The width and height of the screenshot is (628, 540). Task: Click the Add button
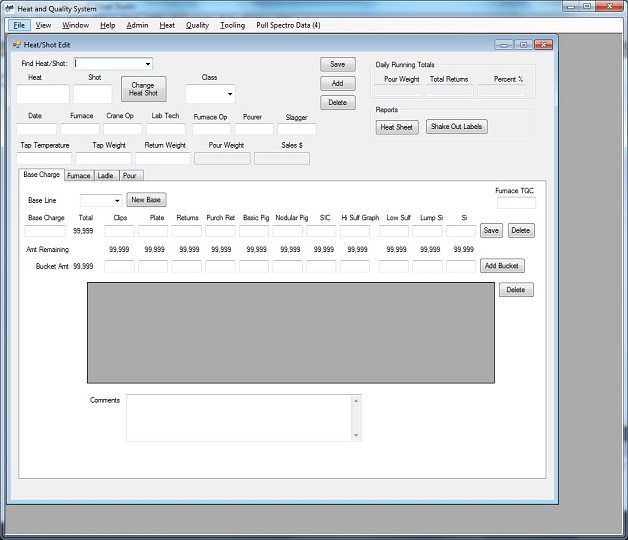pyautogui.click(x=338, y=83)
